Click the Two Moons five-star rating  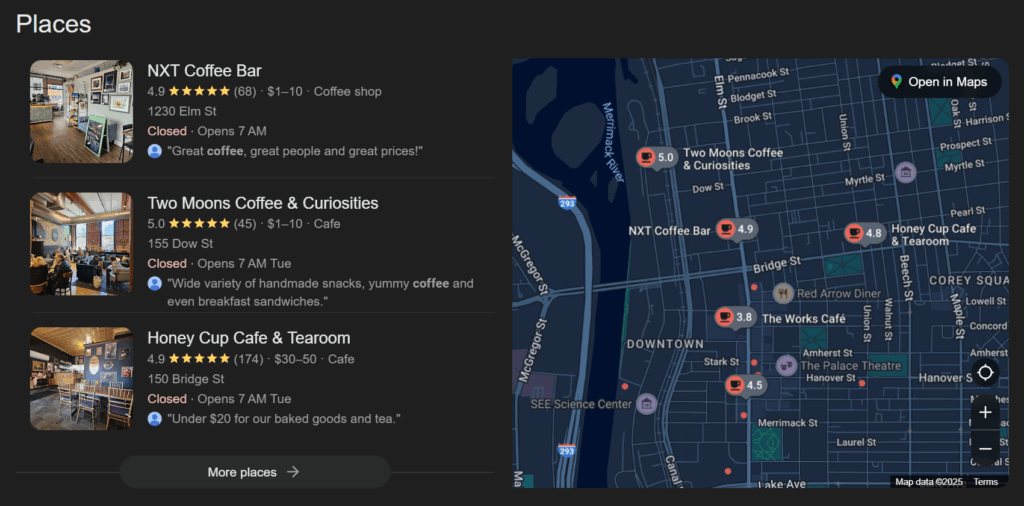point(199,224)
